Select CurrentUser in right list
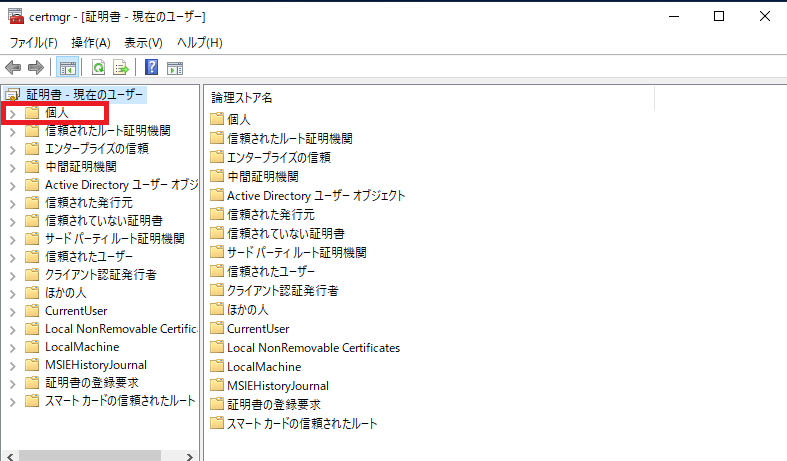Screen dimensions: 787x461 click(x=258, y=329)
